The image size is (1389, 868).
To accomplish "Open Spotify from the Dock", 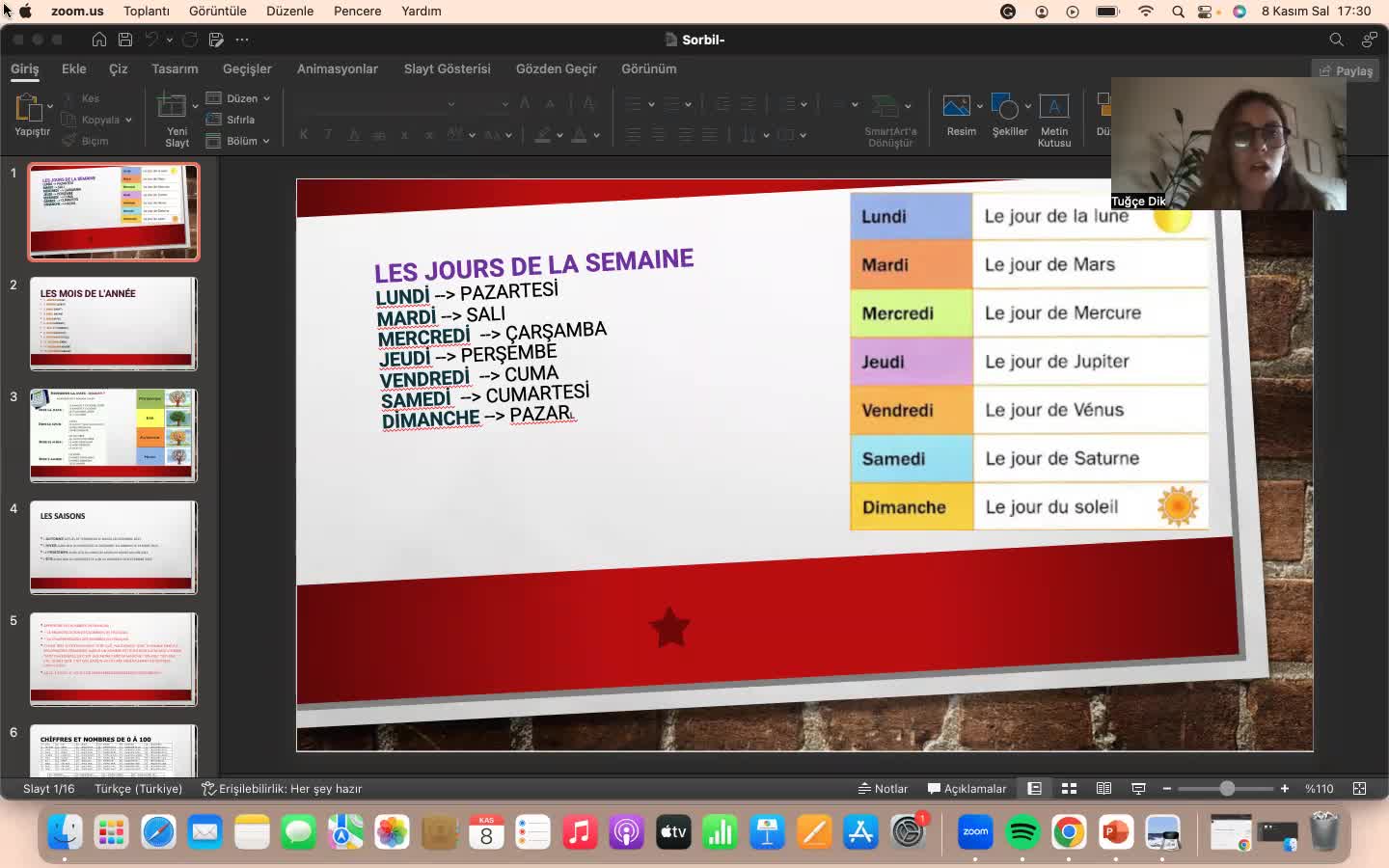I will 1022,831.
